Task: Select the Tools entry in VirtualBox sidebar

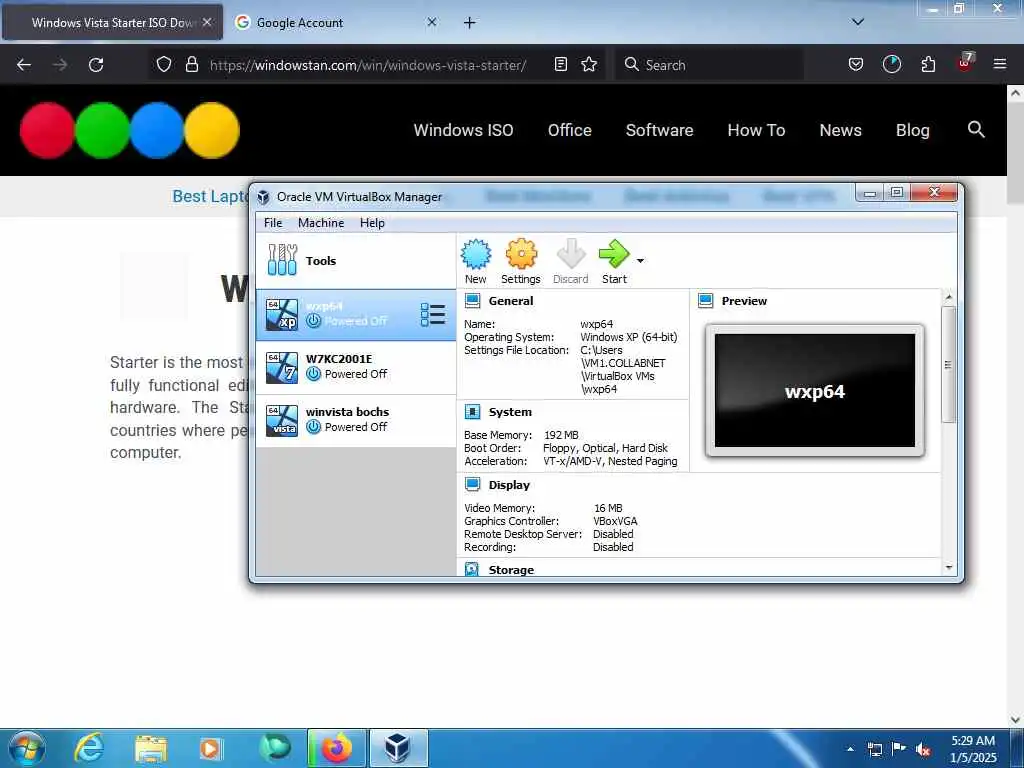Action: point(356,261)
